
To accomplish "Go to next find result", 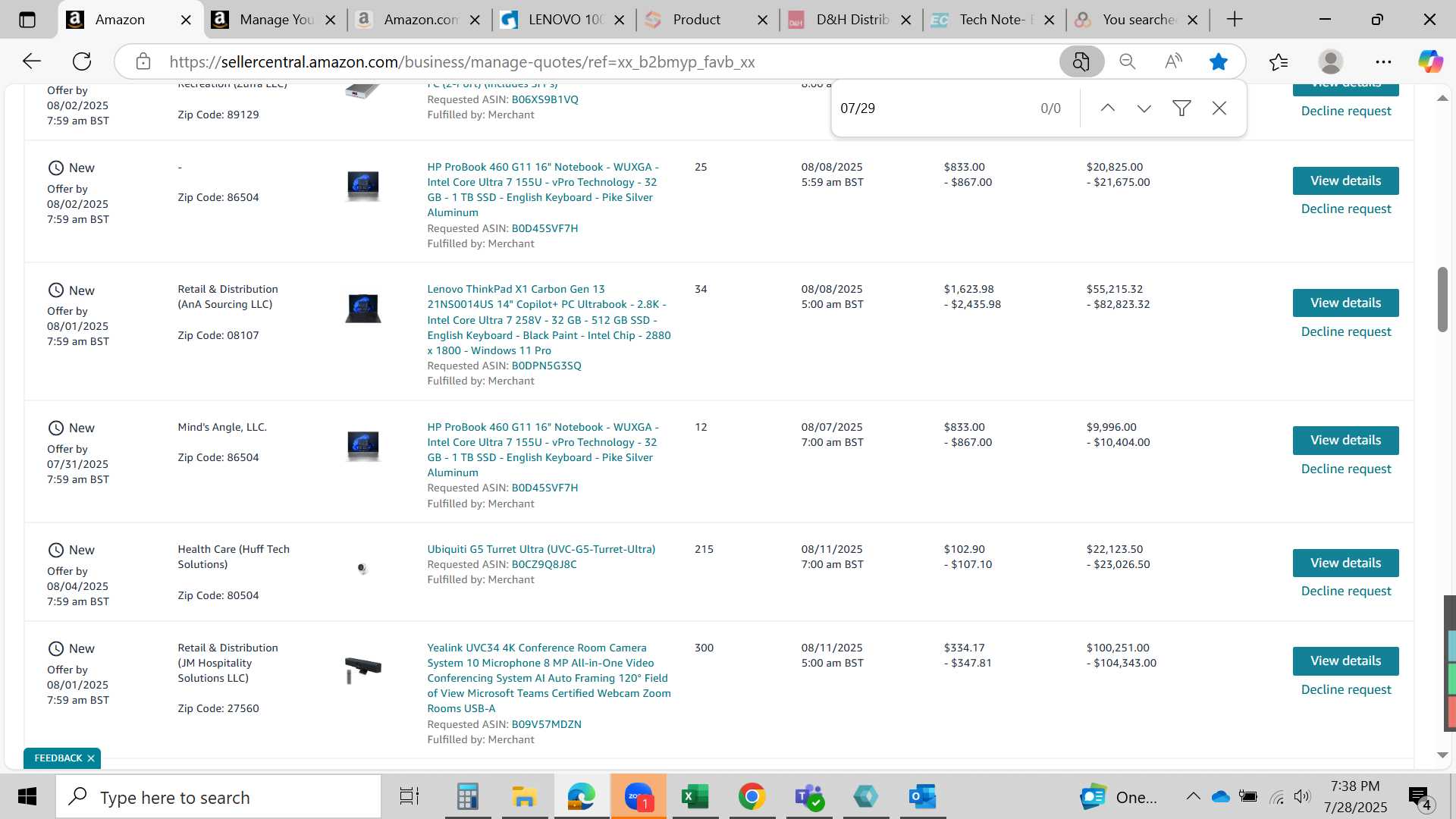I will pos(1144,108).
